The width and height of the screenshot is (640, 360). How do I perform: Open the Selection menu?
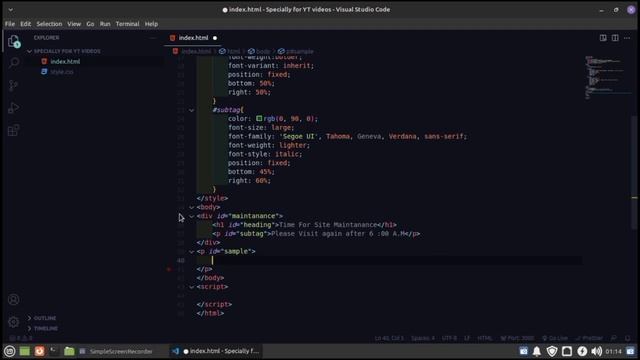(x=49, y=24)
